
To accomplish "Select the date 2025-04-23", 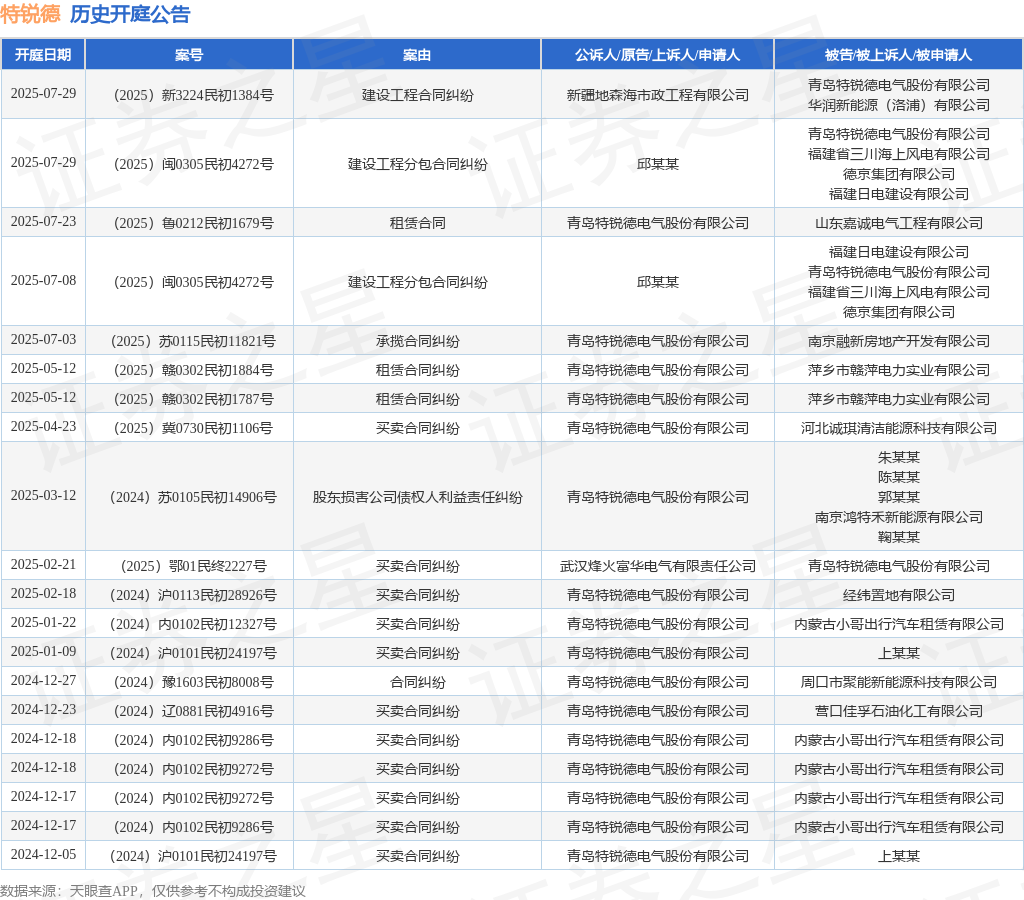I will coord(43,426).
